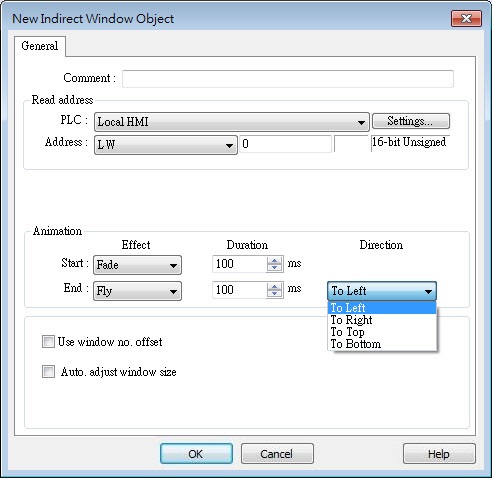Decrease Start duration with down arrow

[x=274, y=268]
